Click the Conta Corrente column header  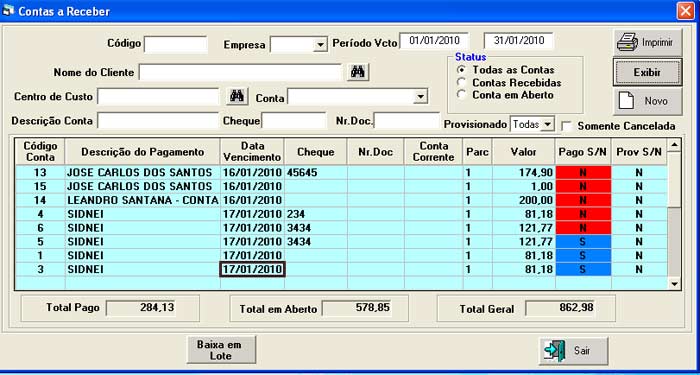pyautogui.click(x=433, y=152)
